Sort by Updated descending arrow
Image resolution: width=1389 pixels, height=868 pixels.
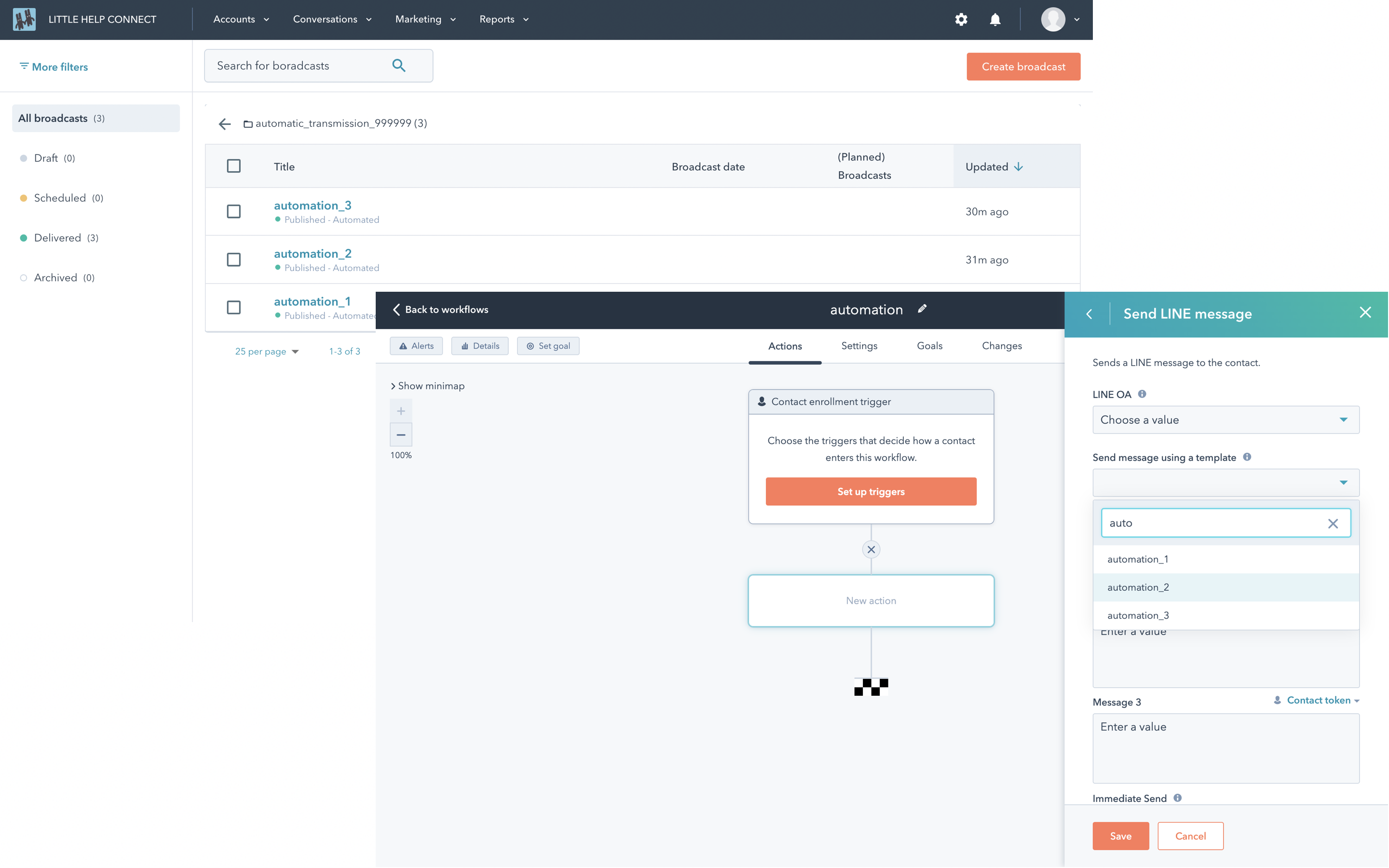point(1018,166)
